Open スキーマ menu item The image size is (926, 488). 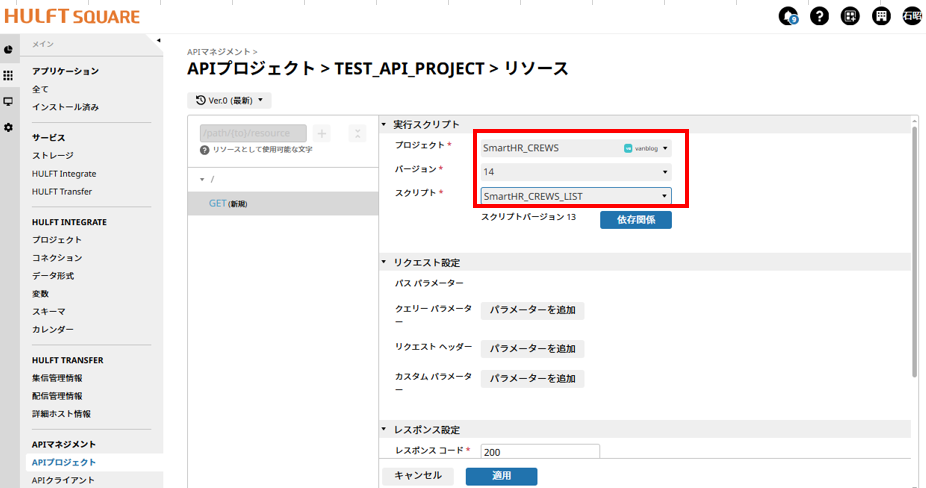48,311
